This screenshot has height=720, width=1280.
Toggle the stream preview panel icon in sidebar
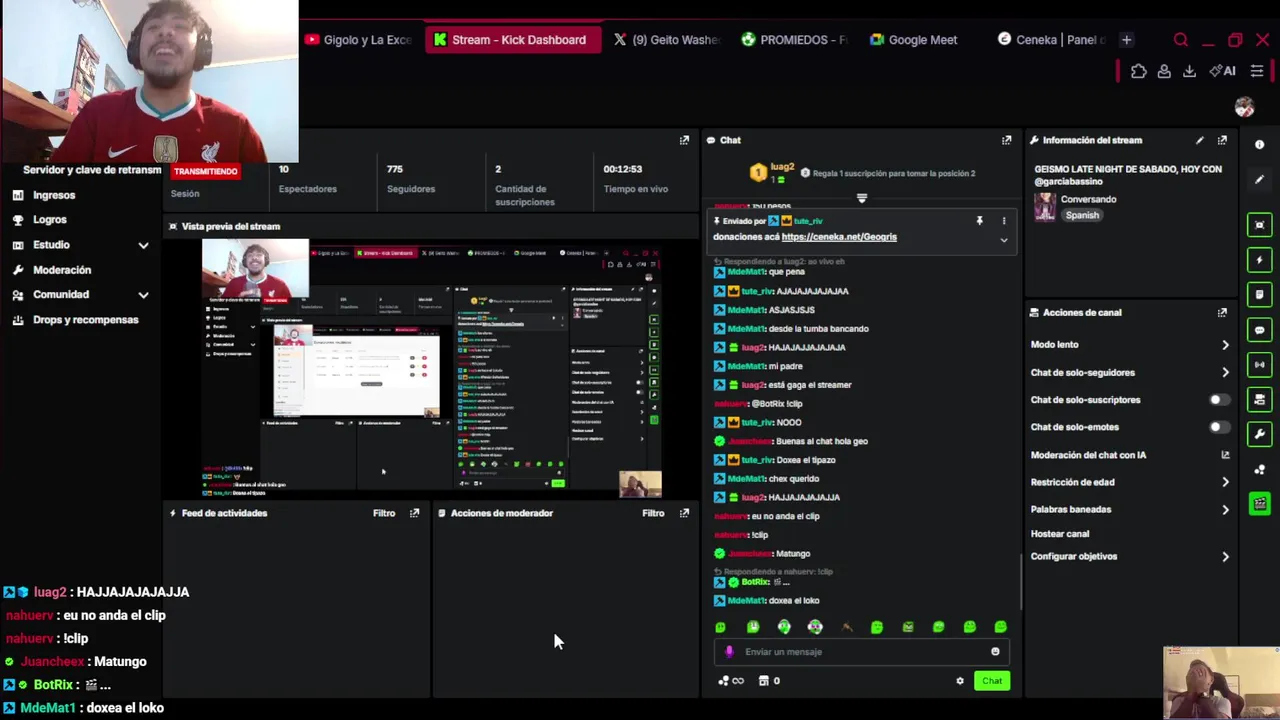click(1259, 225)
